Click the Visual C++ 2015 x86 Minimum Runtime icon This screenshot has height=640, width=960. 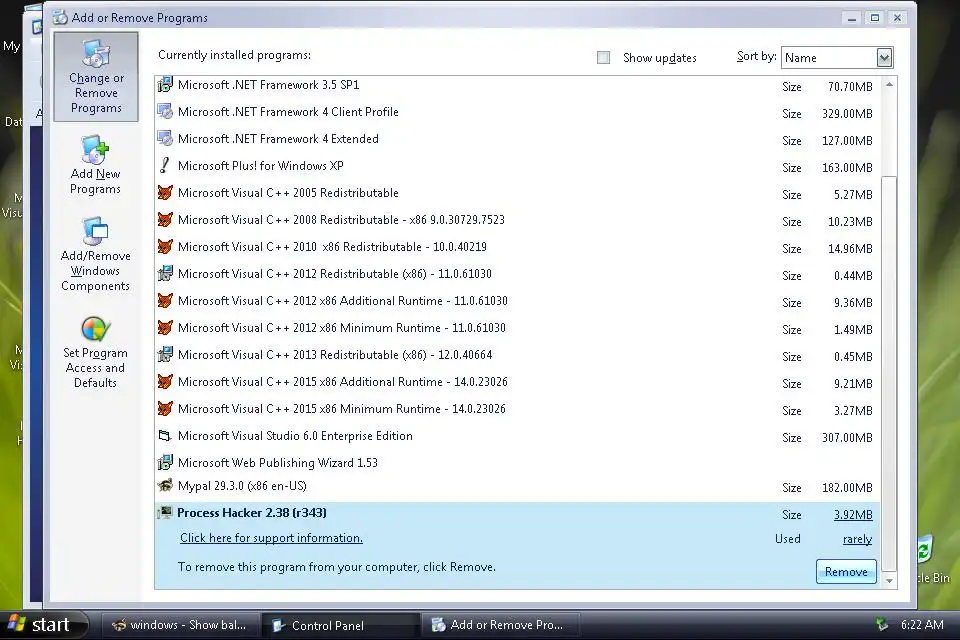pyautogui.click(x=165, y=408)
